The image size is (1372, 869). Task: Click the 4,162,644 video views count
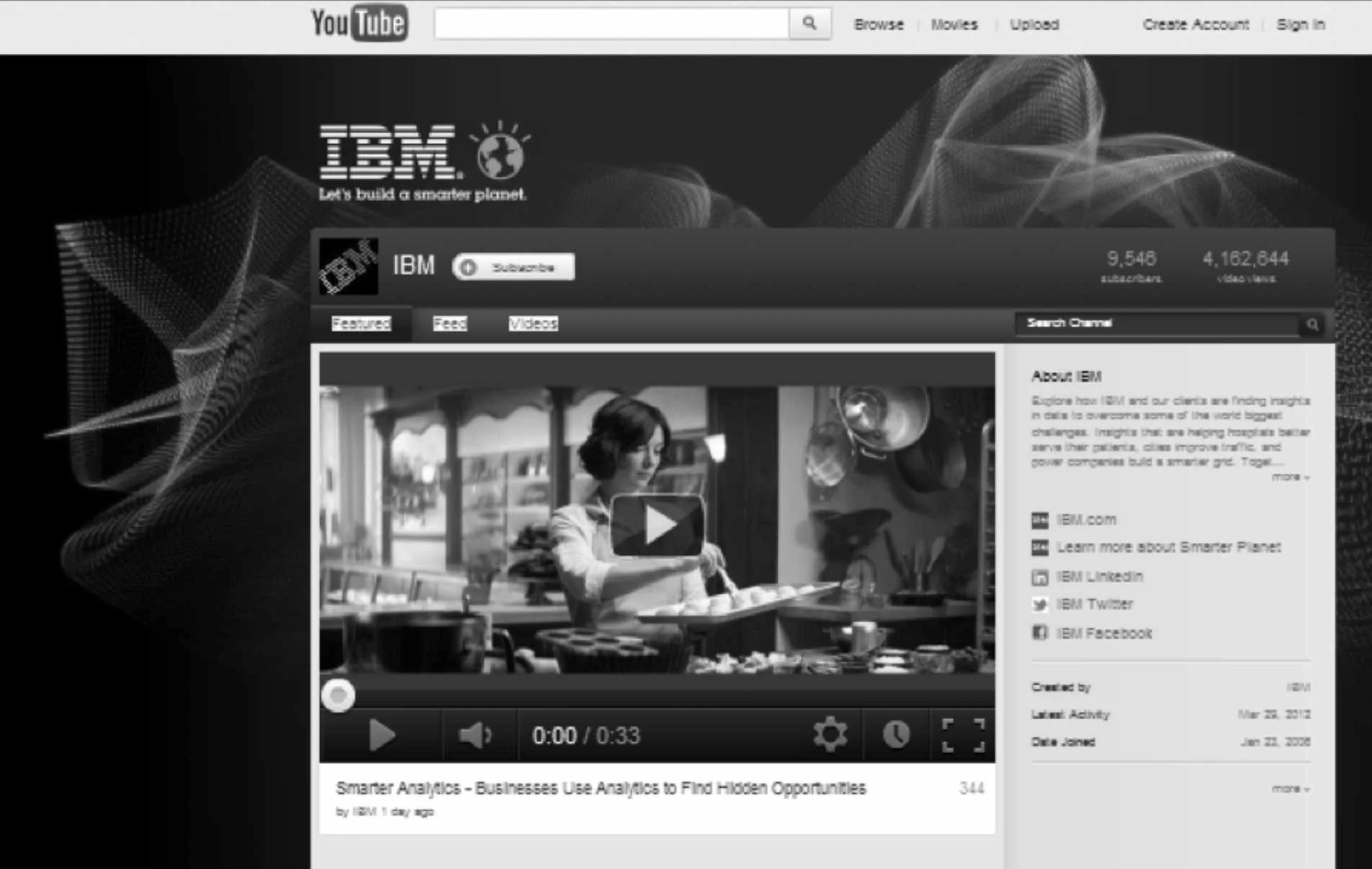point(1245,266)
